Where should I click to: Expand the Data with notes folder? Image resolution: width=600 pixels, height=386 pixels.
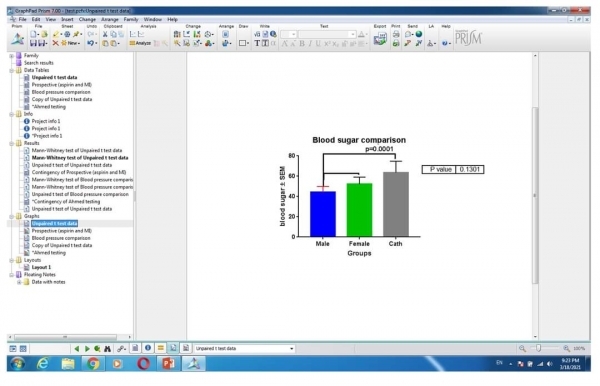click(19, 282)
